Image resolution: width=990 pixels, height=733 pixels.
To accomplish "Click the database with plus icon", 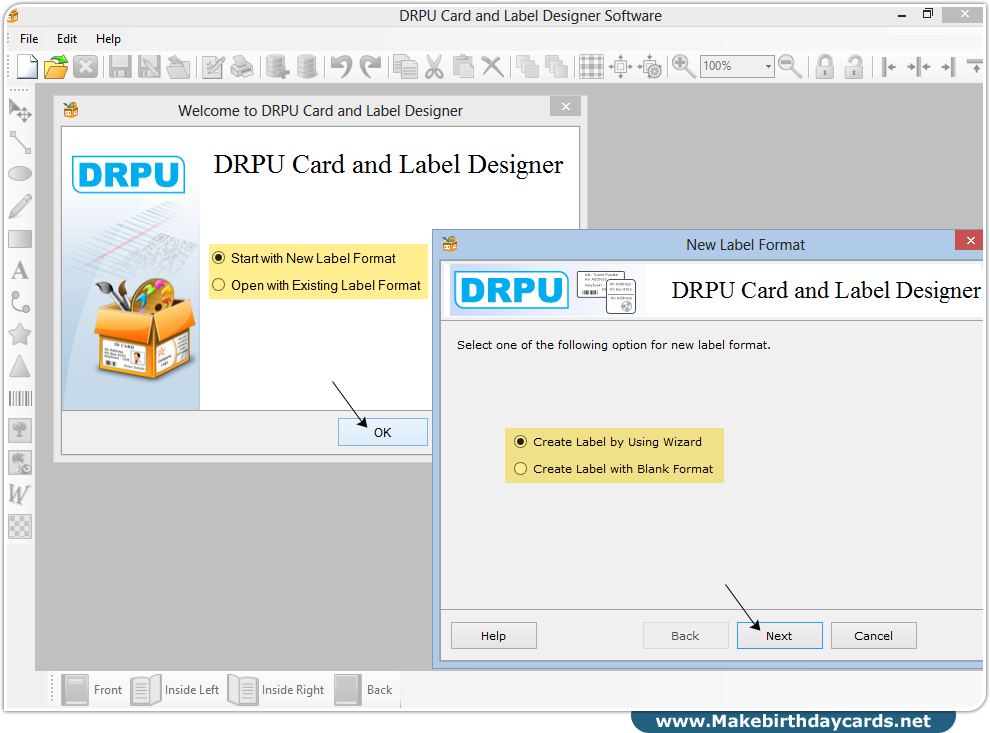I will 277,66.
